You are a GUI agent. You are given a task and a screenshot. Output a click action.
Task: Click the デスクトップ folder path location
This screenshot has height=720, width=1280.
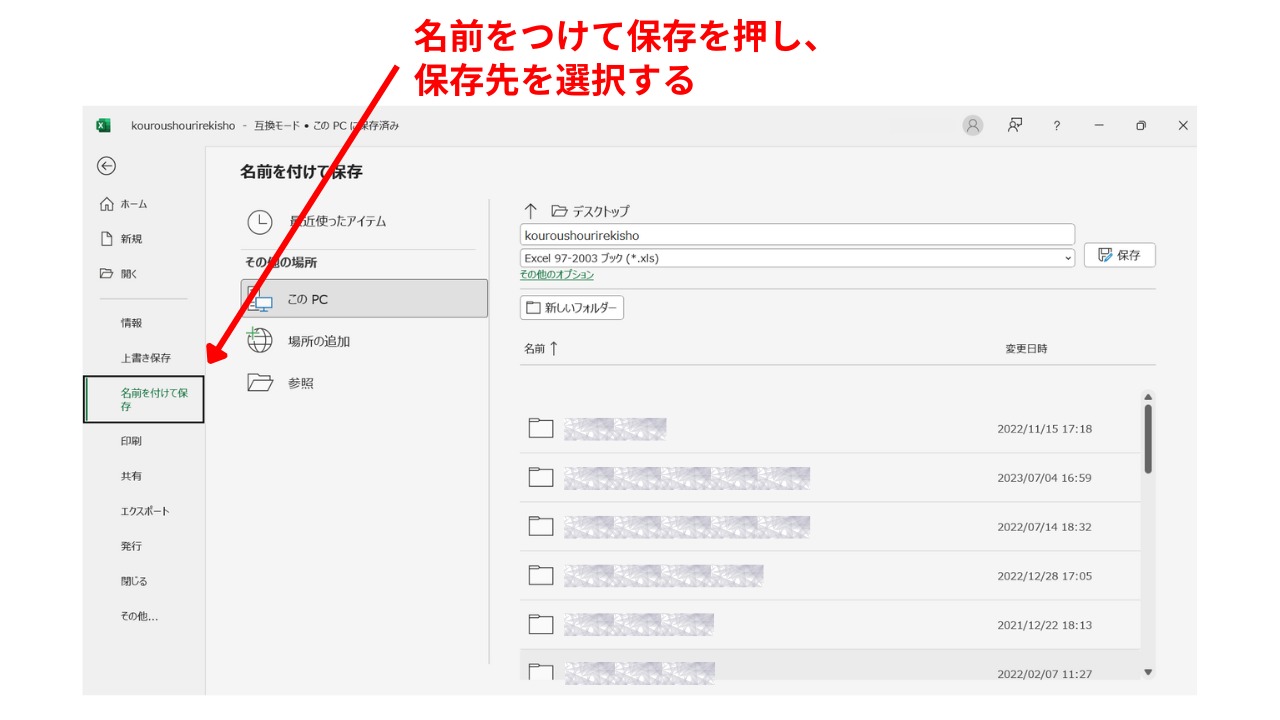tap(600, 211)
